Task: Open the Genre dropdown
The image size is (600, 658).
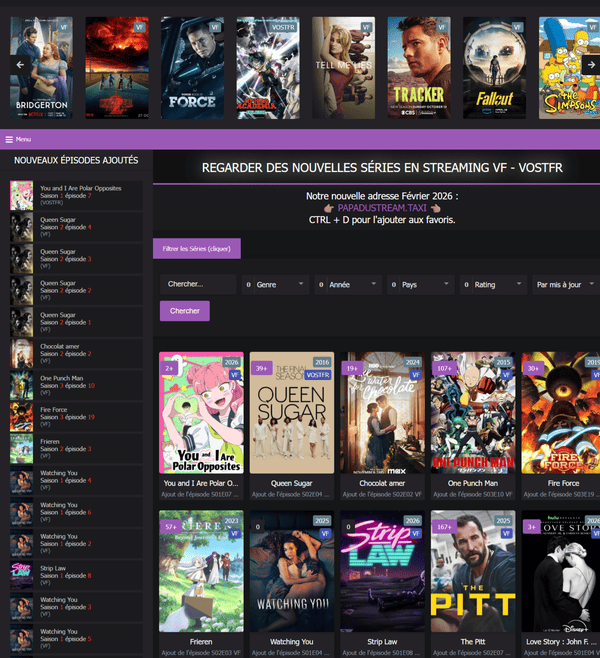Action: [275, 285]
